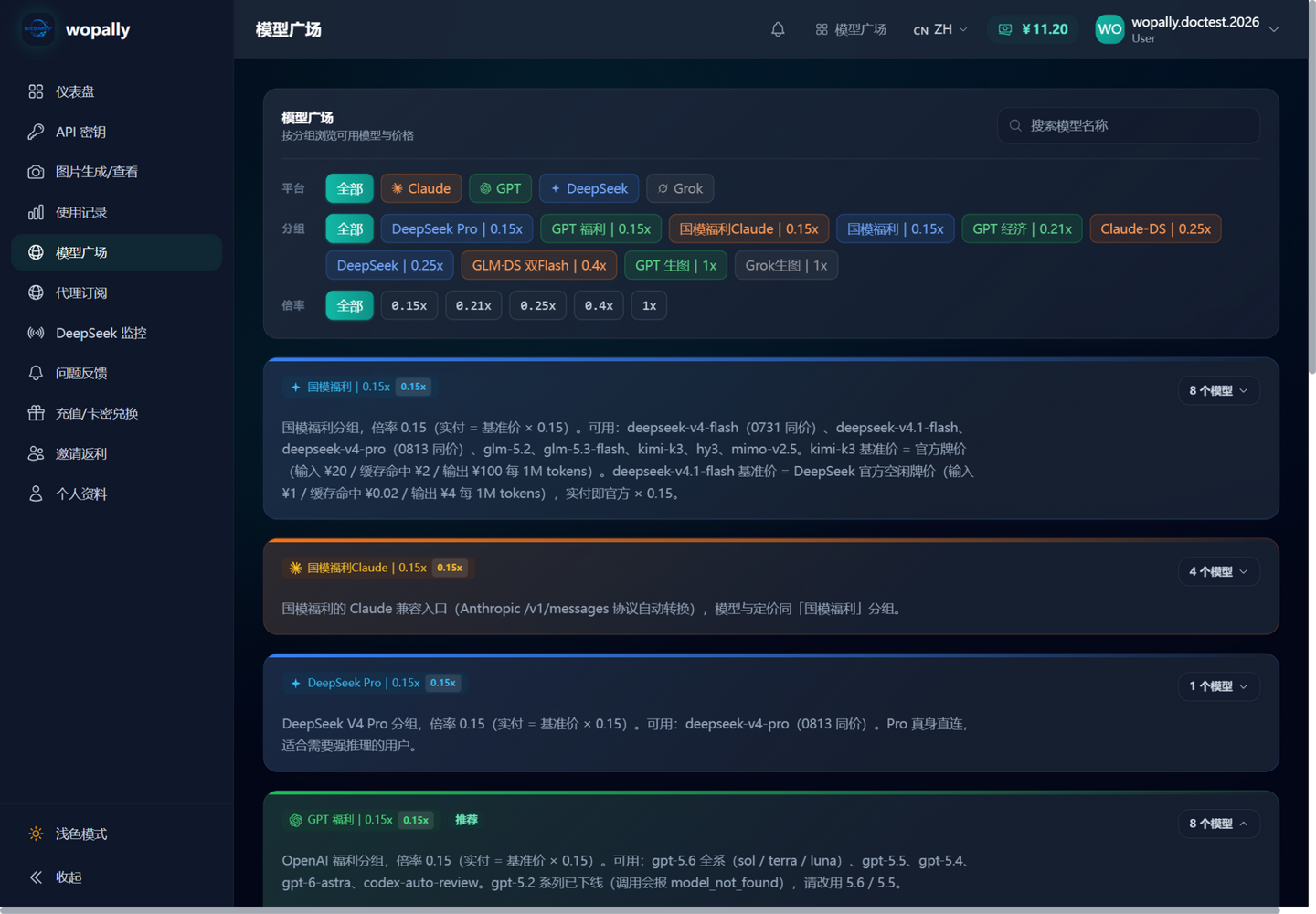Click the page vertical scrollbar
This screenshot has width=1316, height=914.
1311,187
